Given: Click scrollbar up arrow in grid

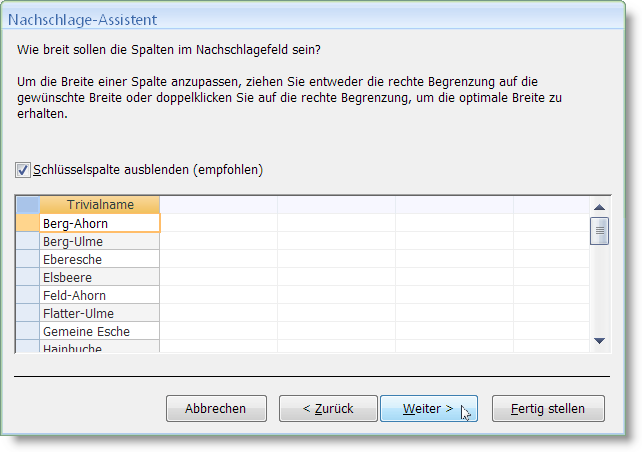Looking at the screenshot, I should coord(599,207).
